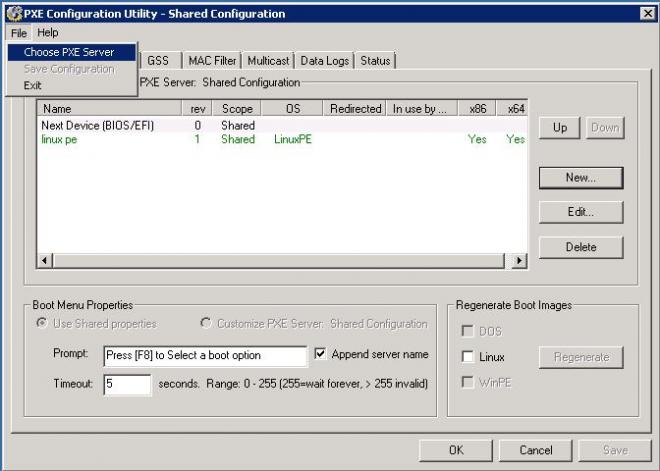
Task: Click the Delete button
Action: pos(581,247)
